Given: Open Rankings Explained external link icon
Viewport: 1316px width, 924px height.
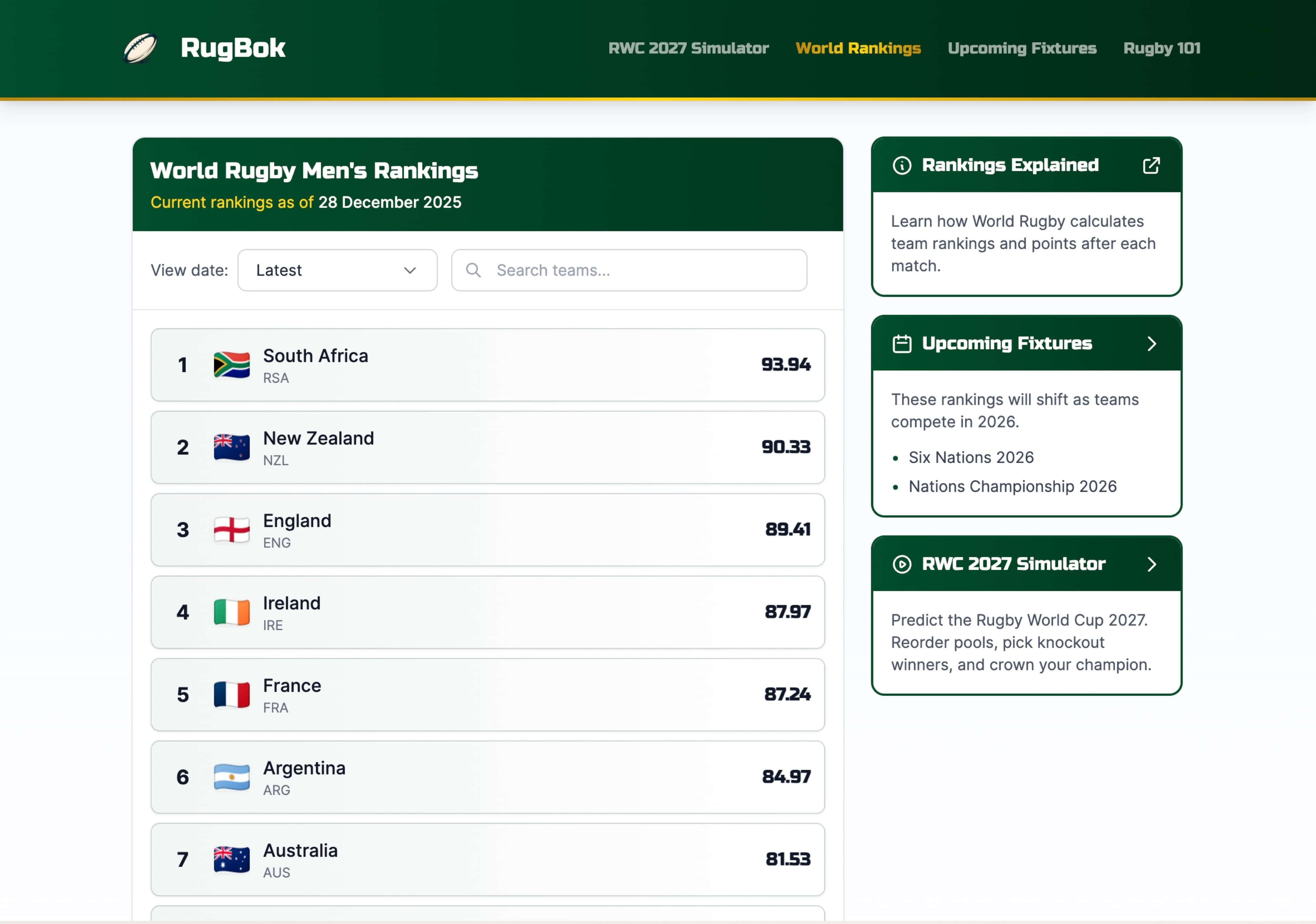Looking at the screenshot, I should click(1152, 165).
